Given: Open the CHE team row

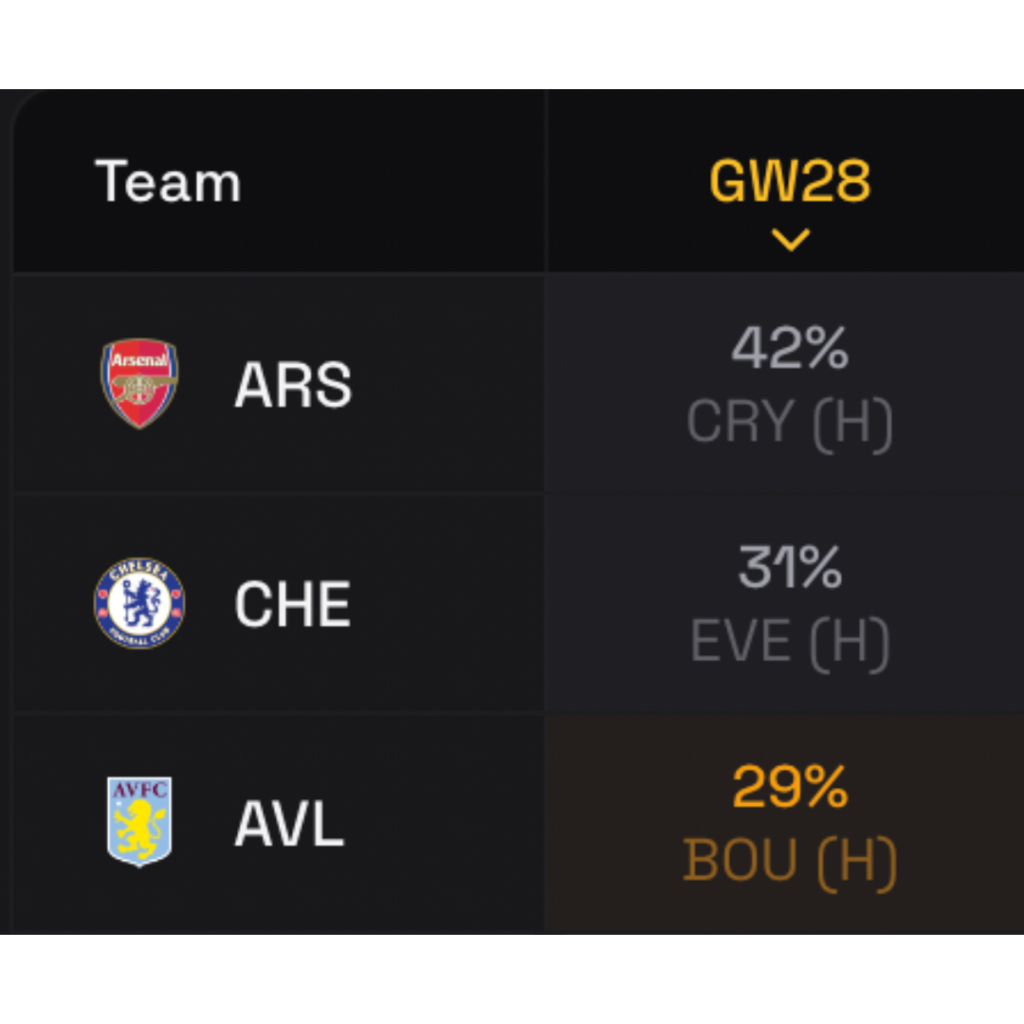Looking at the screenshot, I should 291,601.
